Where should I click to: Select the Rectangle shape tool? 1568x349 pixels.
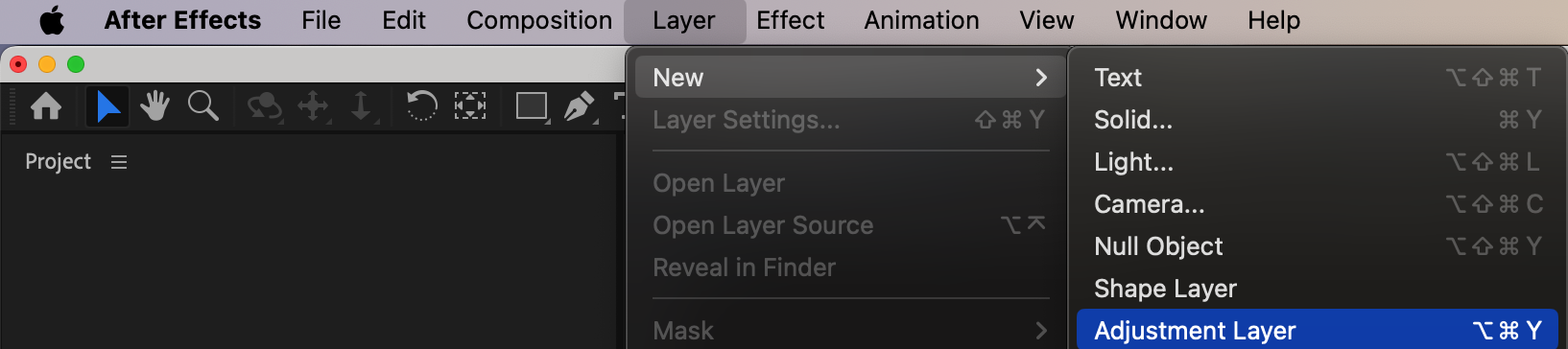[x=532, y=105]
